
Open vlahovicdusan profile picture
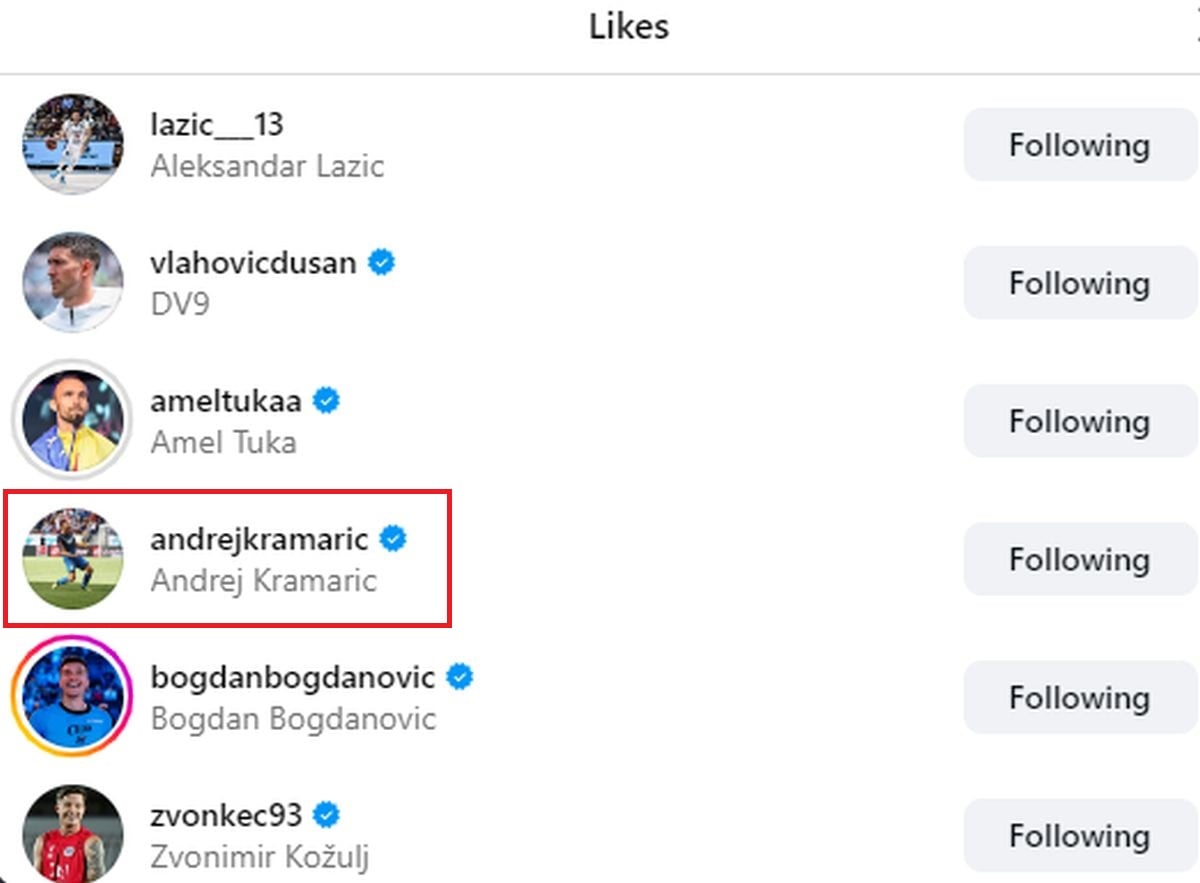(73, 282)
